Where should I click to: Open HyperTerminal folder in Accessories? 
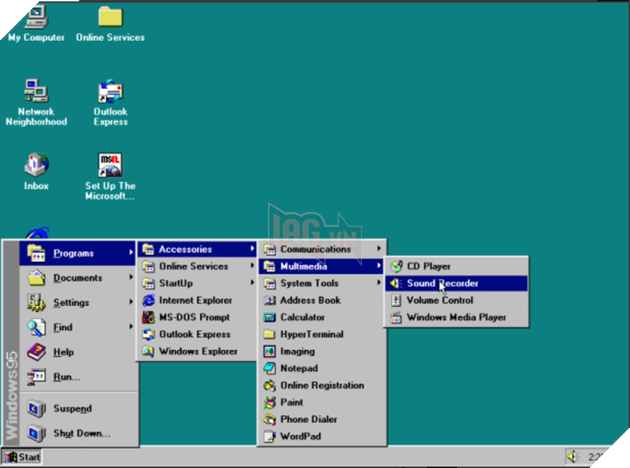pos(322,334)
